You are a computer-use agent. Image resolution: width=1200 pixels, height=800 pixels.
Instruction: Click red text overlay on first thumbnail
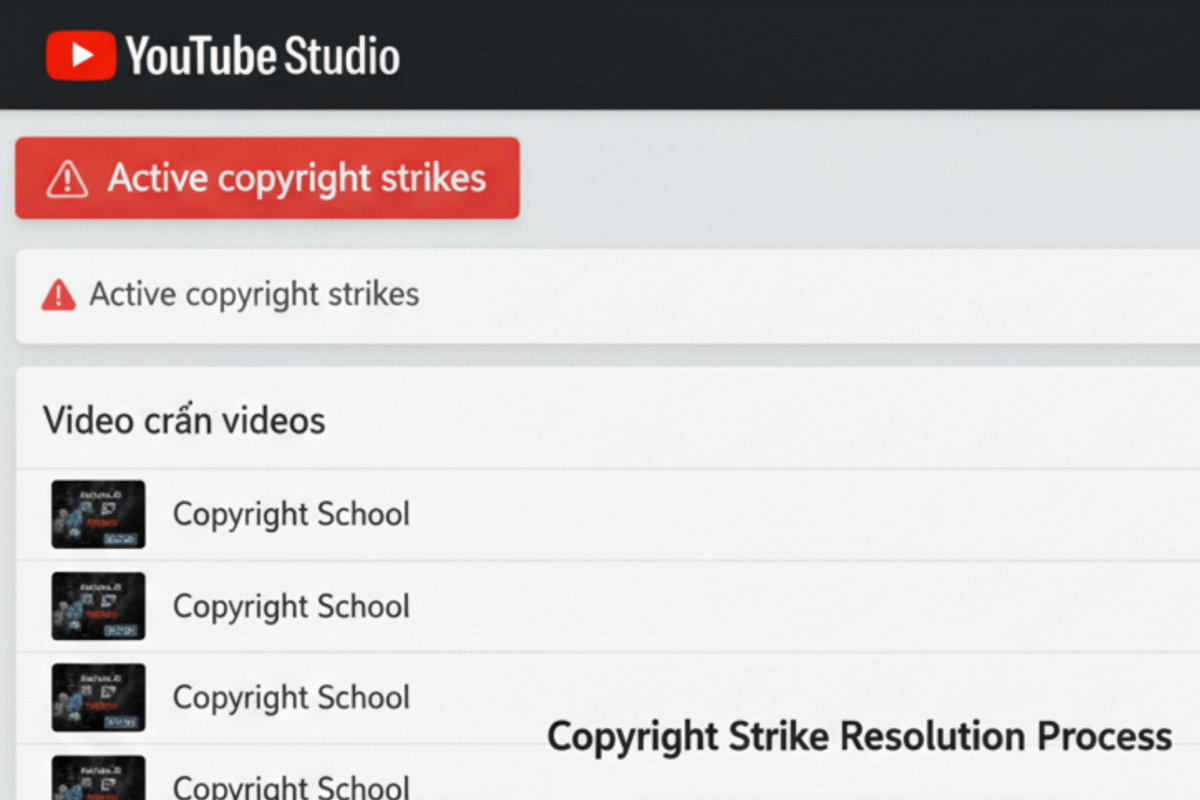coord(102,522)
